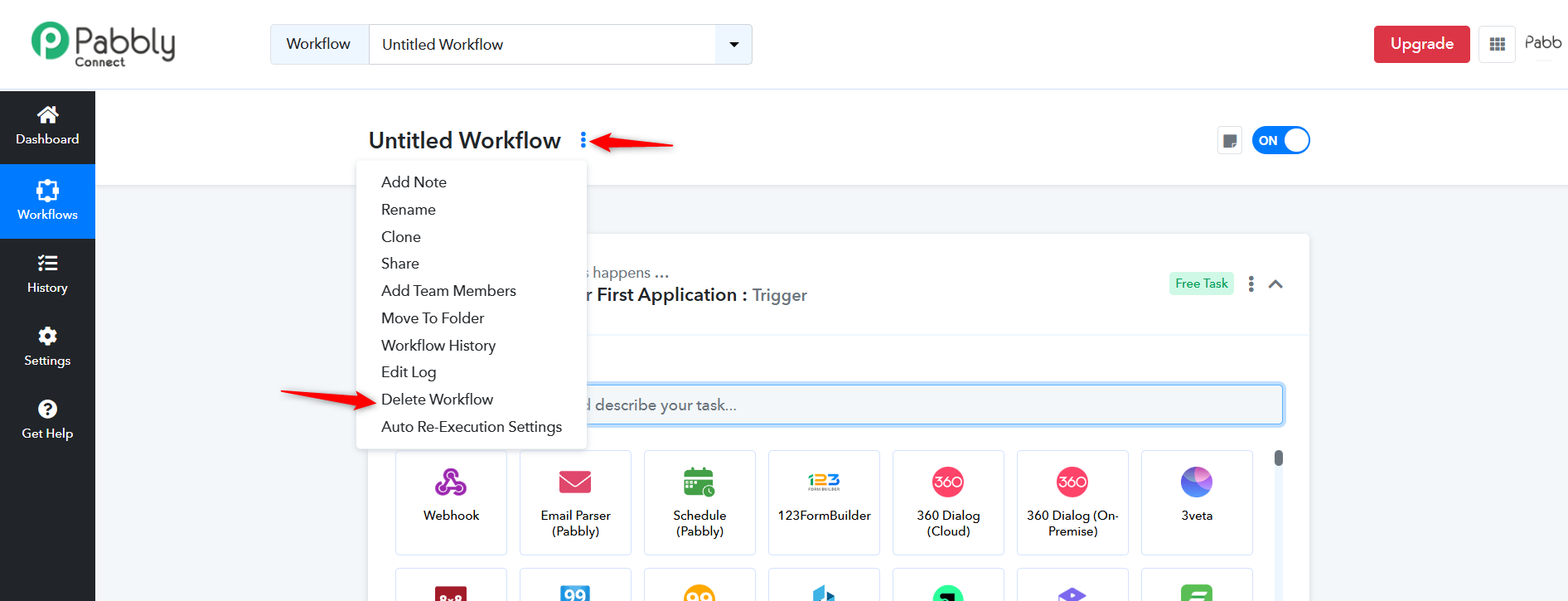Choose Auto Re-Execution Settings from the menu
The image size is (1568, 601).
[x=472, y=427]
